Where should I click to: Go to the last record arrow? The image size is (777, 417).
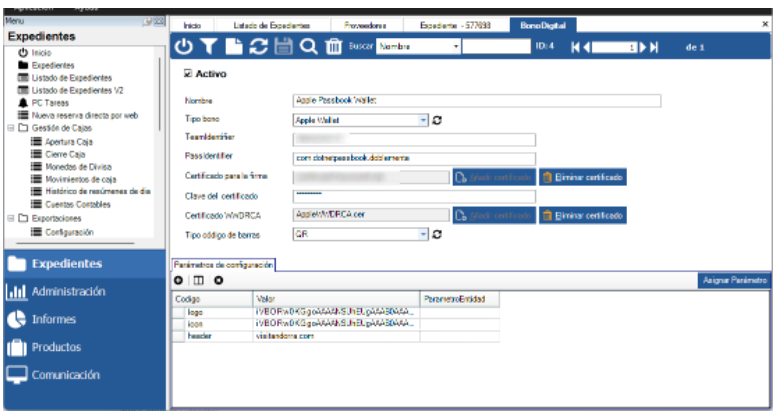[654, 47]
